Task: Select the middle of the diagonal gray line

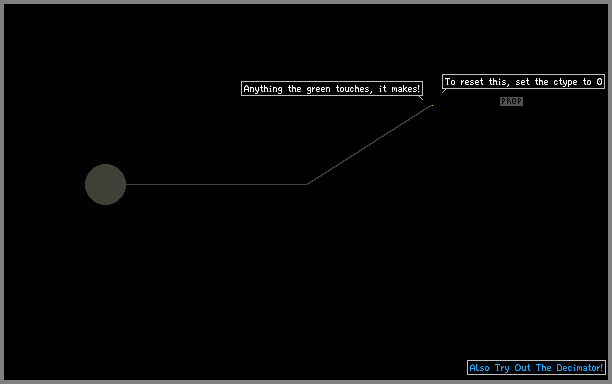Action: (x=369, y=145)
